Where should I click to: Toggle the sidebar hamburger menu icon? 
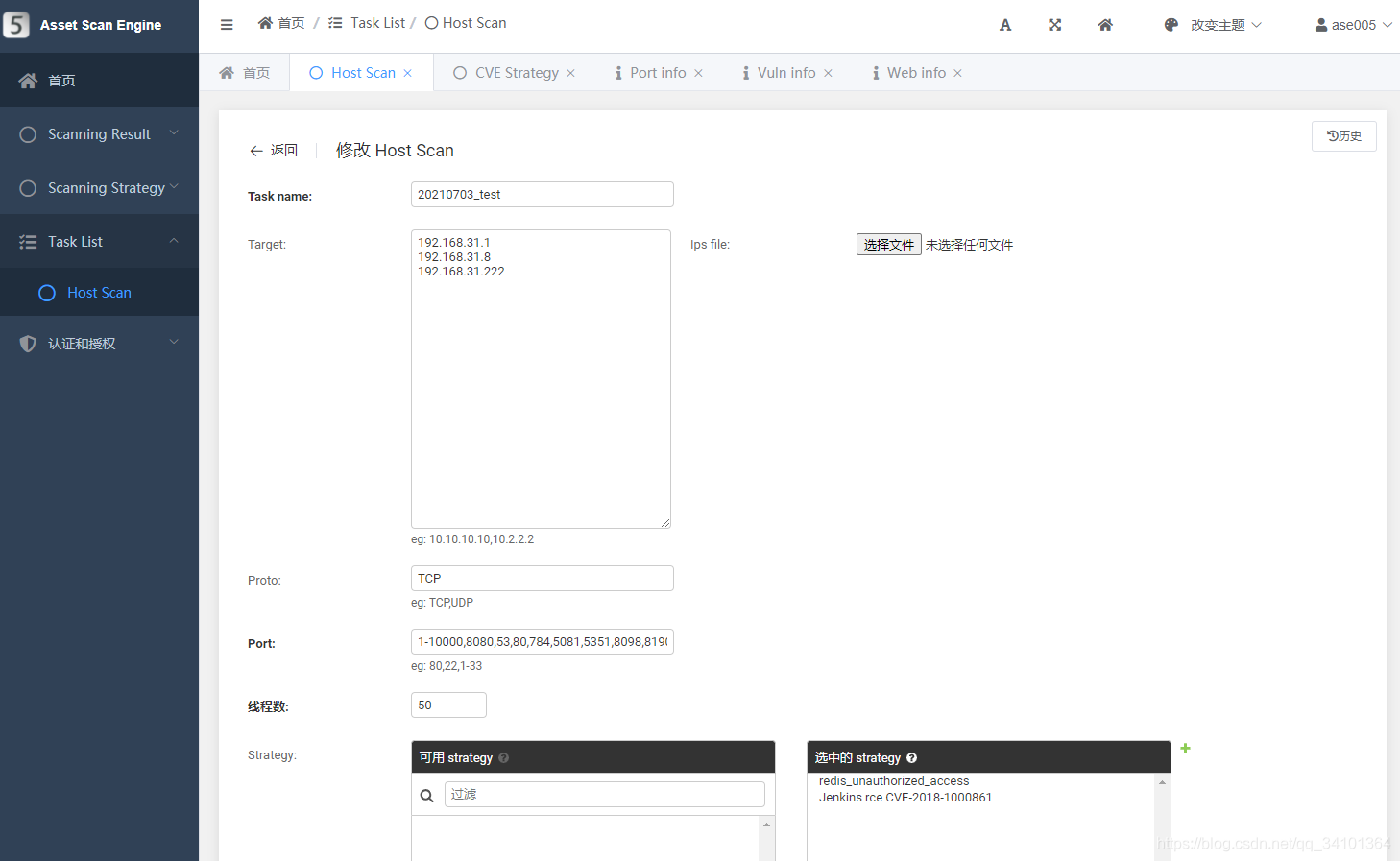227,25
